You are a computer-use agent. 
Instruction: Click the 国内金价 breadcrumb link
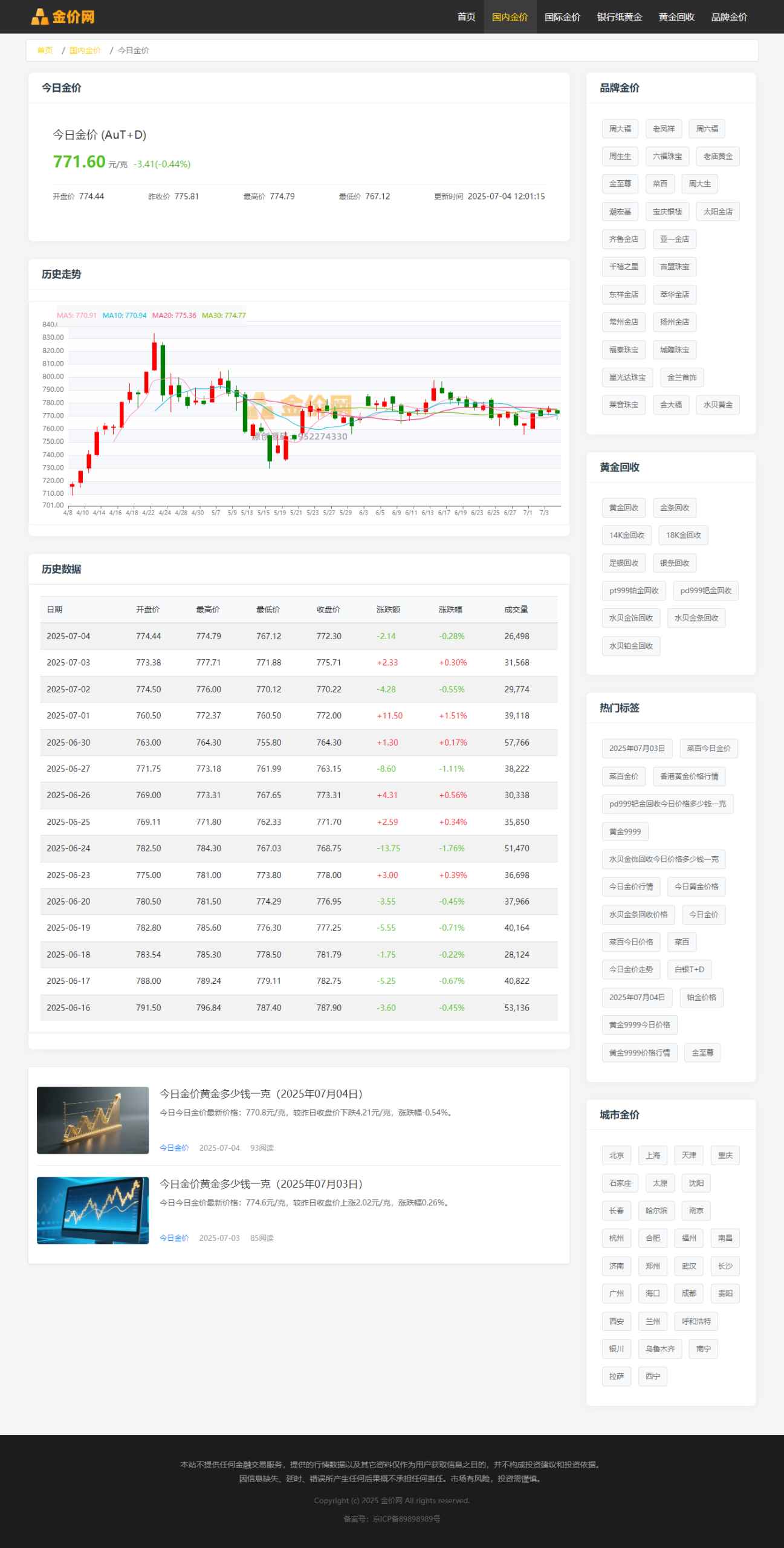(x=85, y=51)
